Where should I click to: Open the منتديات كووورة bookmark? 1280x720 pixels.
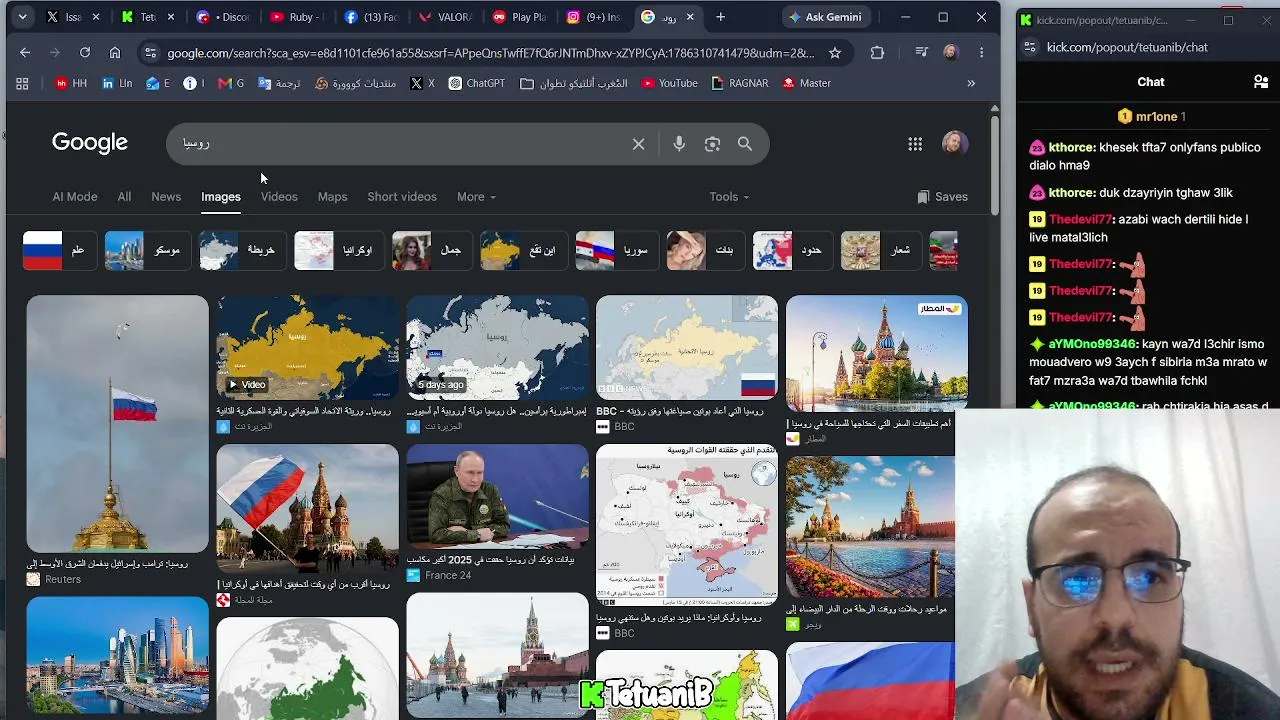point(356,84)
